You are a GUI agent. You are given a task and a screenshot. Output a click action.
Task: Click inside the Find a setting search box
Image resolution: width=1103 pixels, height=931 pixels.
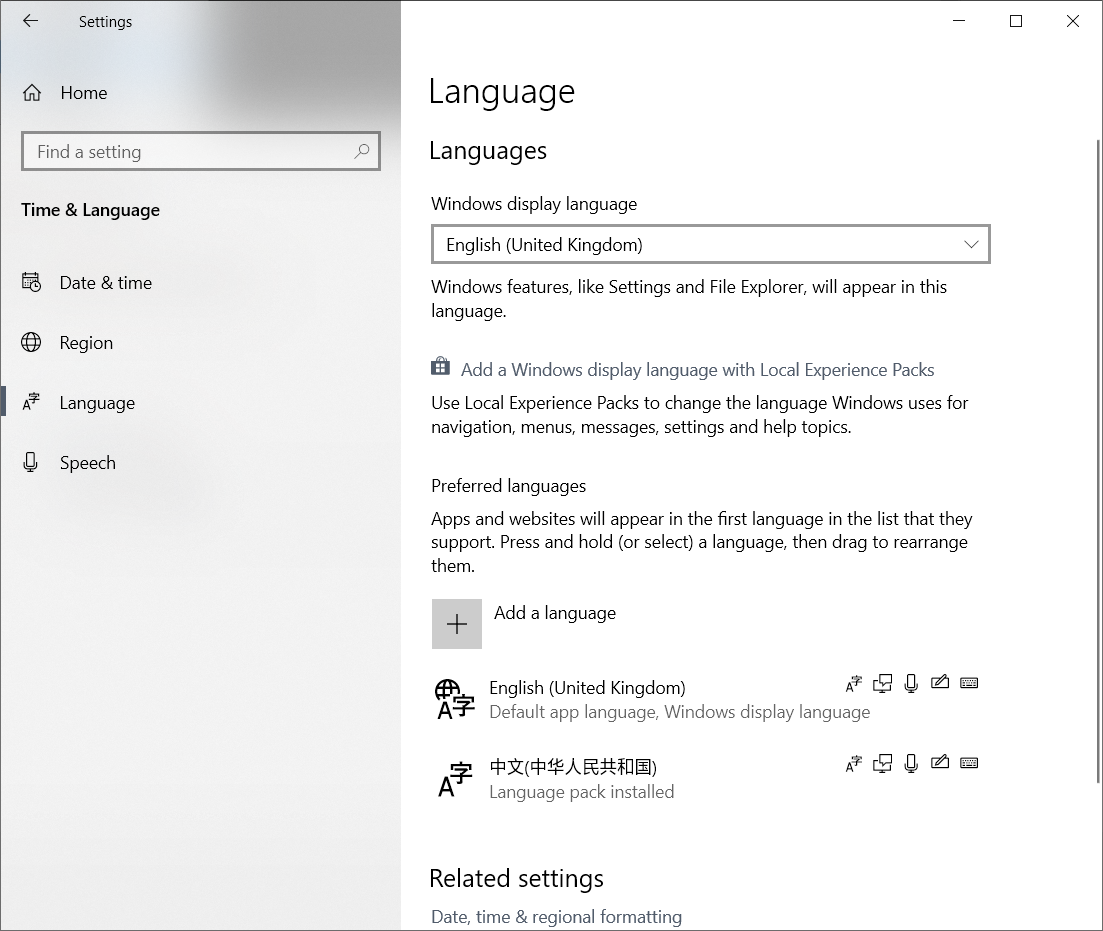click(x=200, y=151)
